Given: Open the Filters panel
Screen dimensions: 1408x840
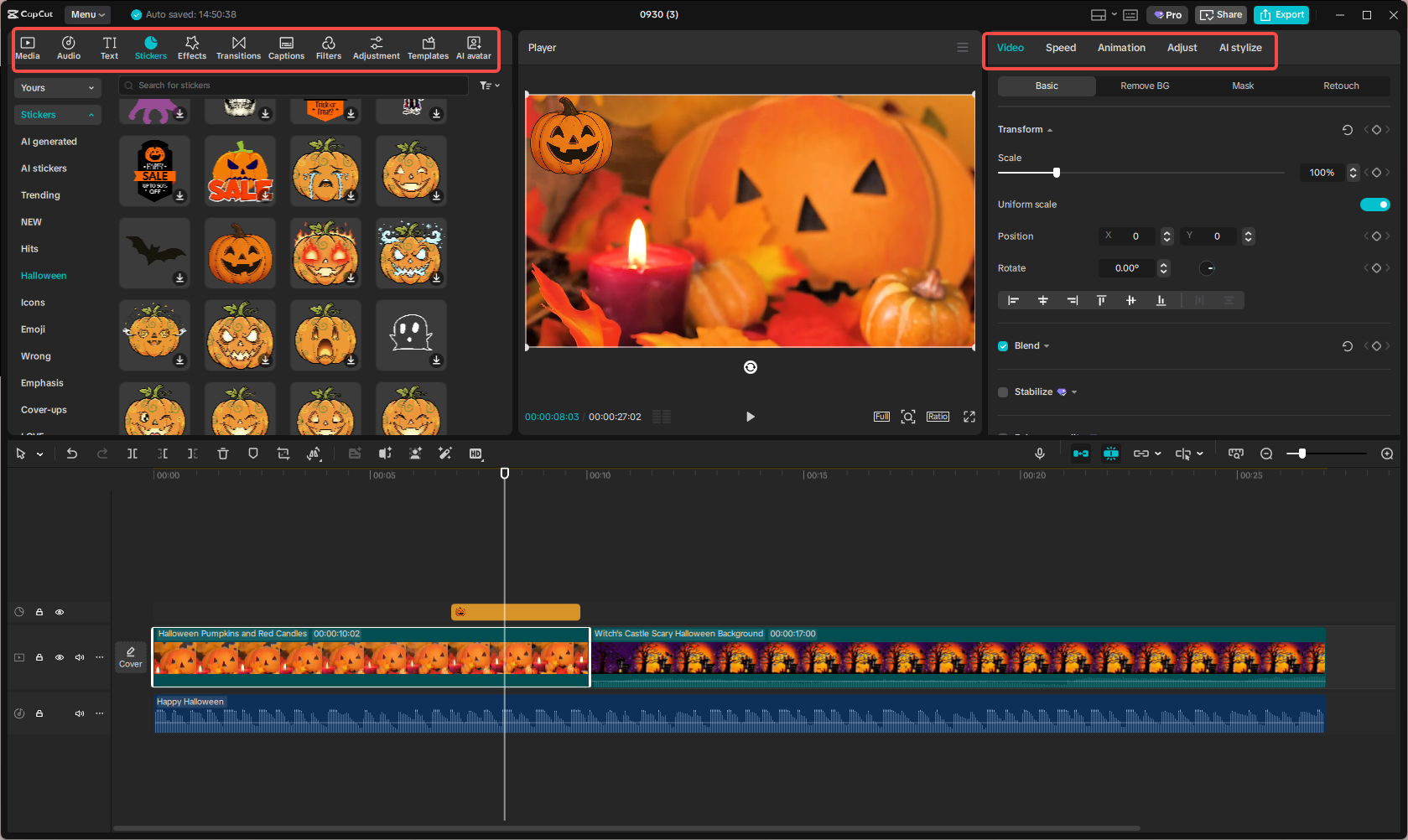Looking at the screenshot, I should coord(328,46).
